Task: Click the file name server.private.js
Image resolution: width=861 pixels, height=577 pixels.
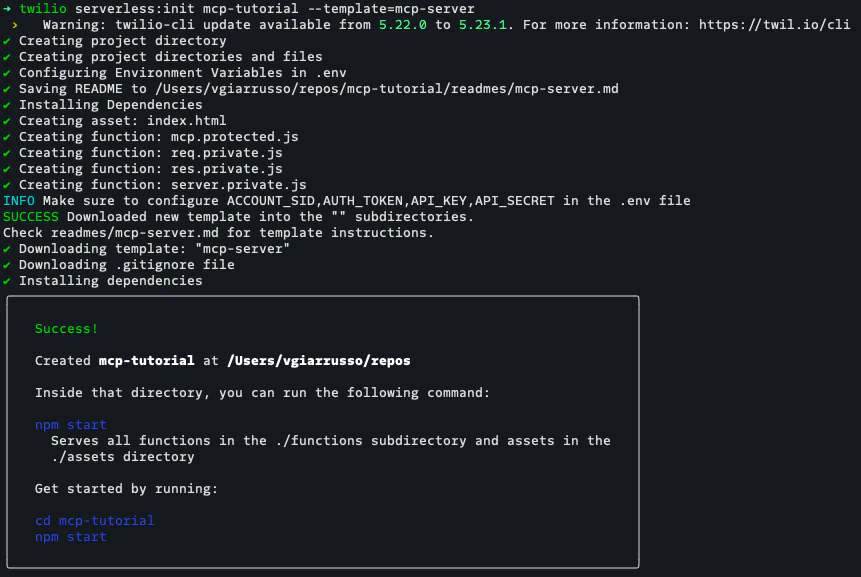Action: tap(238, 184)
